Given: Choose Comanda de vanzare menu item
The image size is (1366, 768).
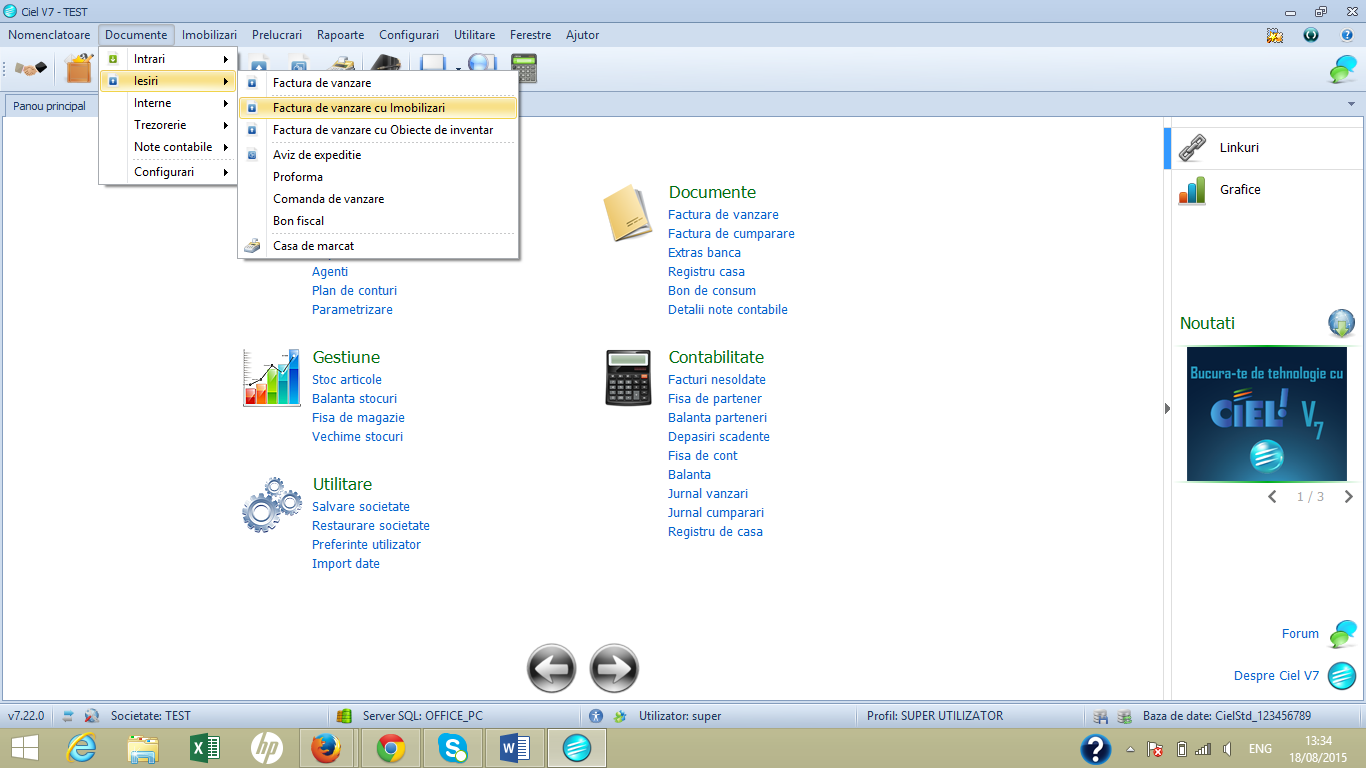Looking at the screenshot, I should coord(378,199).
